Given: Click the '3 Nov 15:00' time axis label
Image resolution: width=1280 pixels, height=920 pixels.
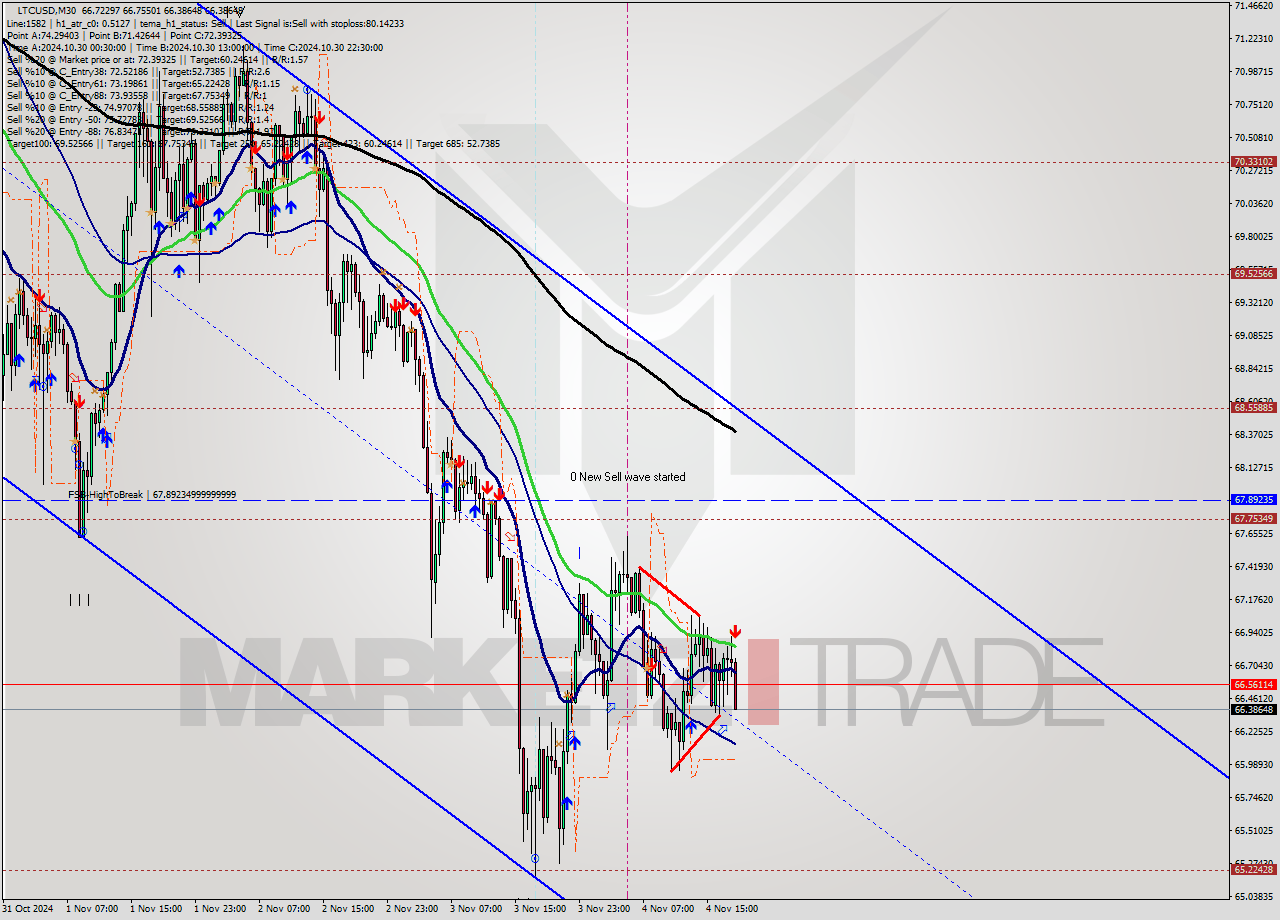Looking at the screenshot, I should 540,909.
